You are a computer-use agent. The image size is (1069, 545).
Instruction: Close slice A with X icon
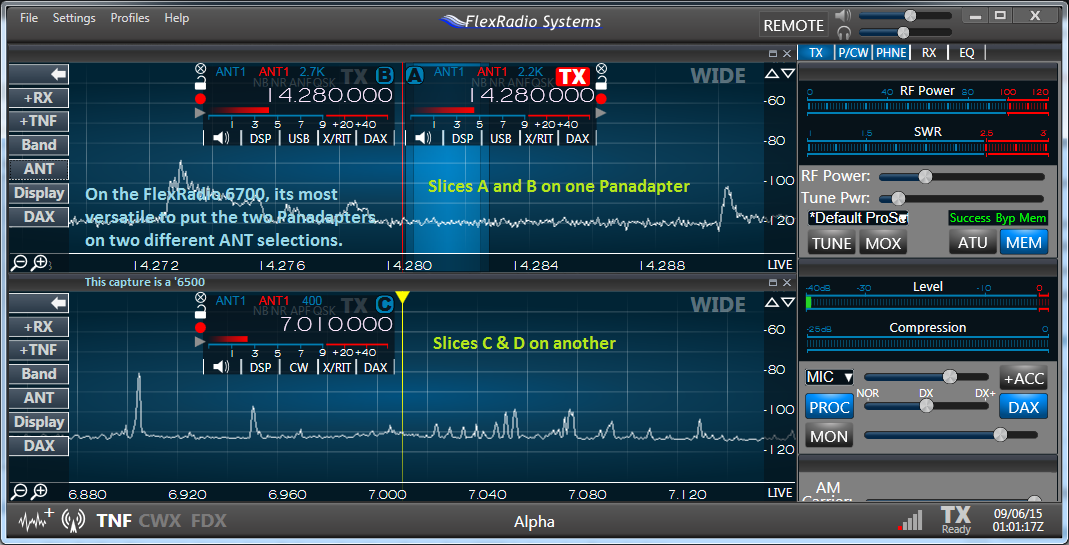601,69
